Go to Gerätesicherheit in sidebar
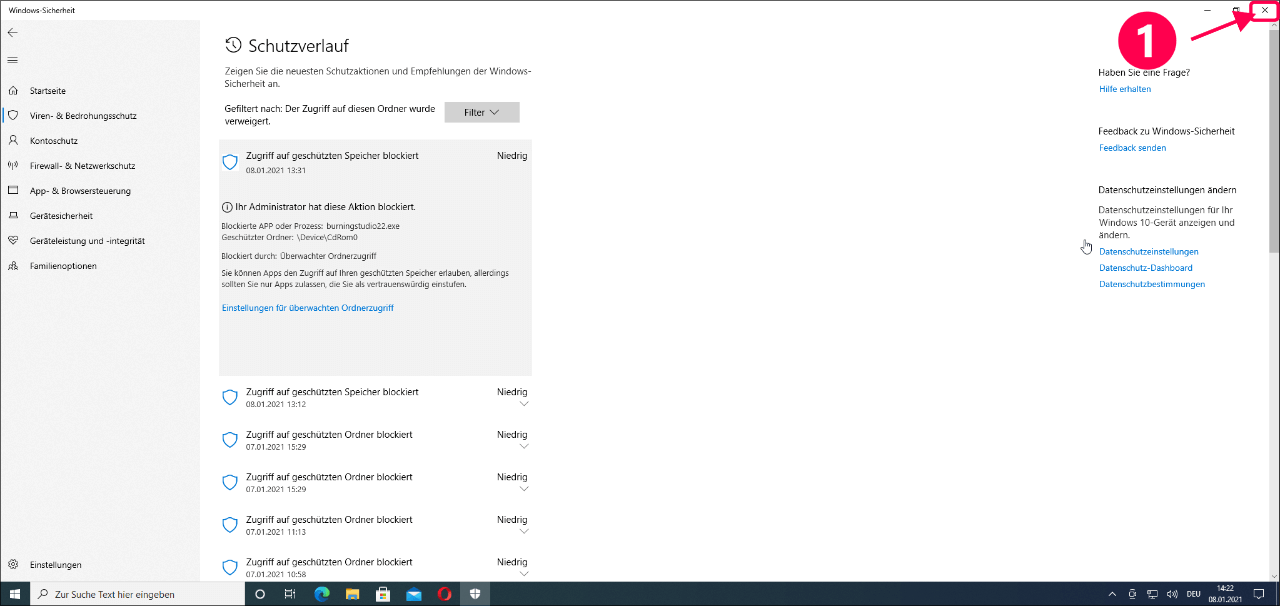The height and width of the screenshot is (606, 1280). [61, 215]
